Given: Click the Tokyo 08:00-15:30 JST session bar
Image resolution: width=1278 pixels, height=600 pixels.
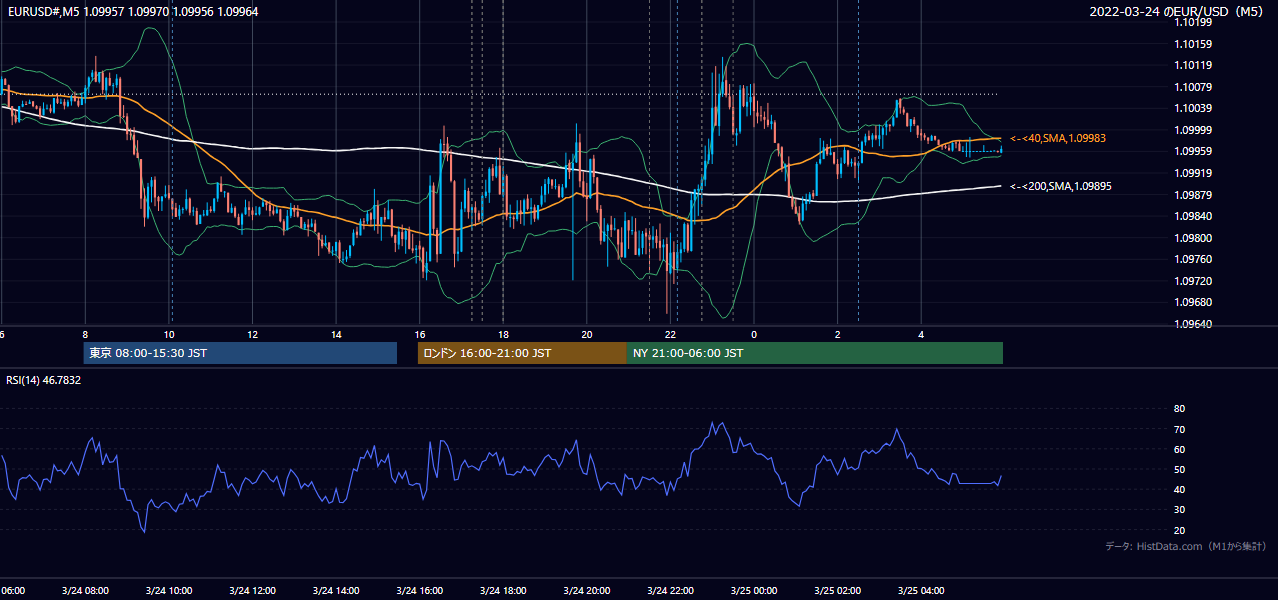Looking at the screenshot, I should tap(240, 353).
